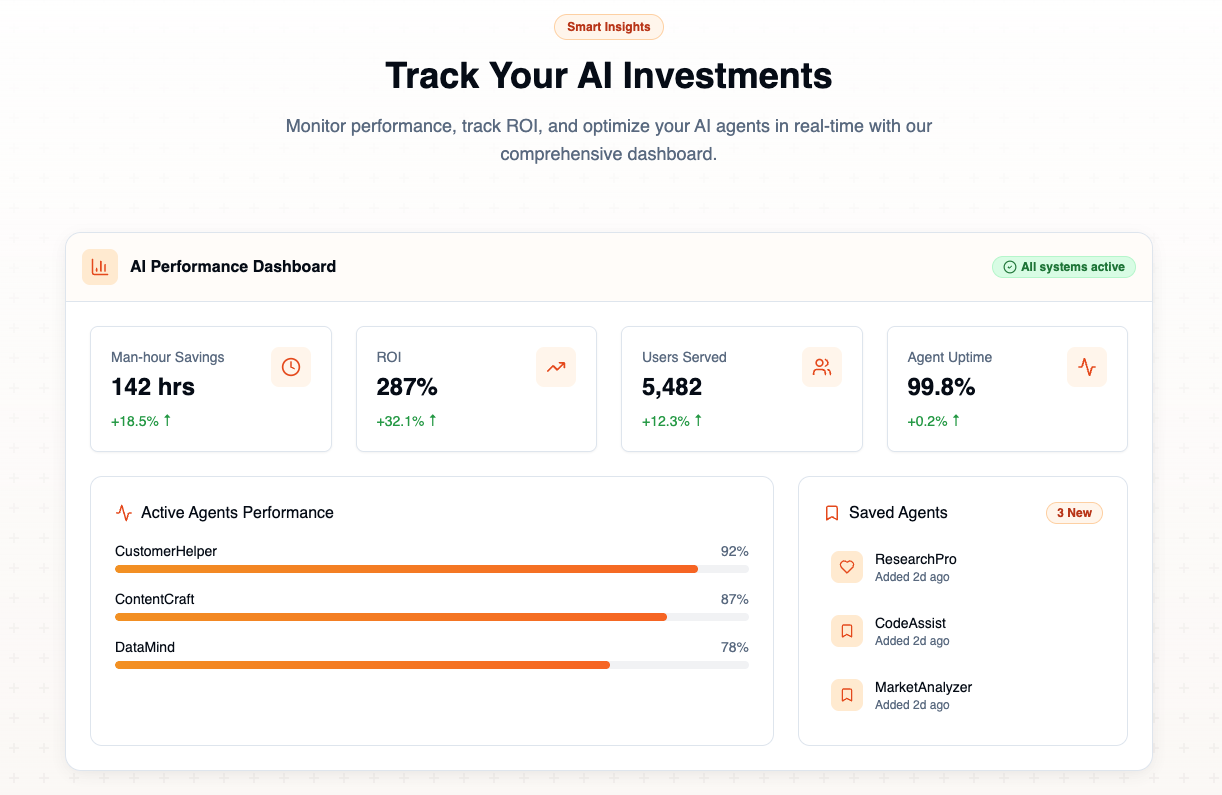This screenshot has height=795, width=1222.
Task: Click the heart icon next to ResearchPro
Action: [847, 567]
